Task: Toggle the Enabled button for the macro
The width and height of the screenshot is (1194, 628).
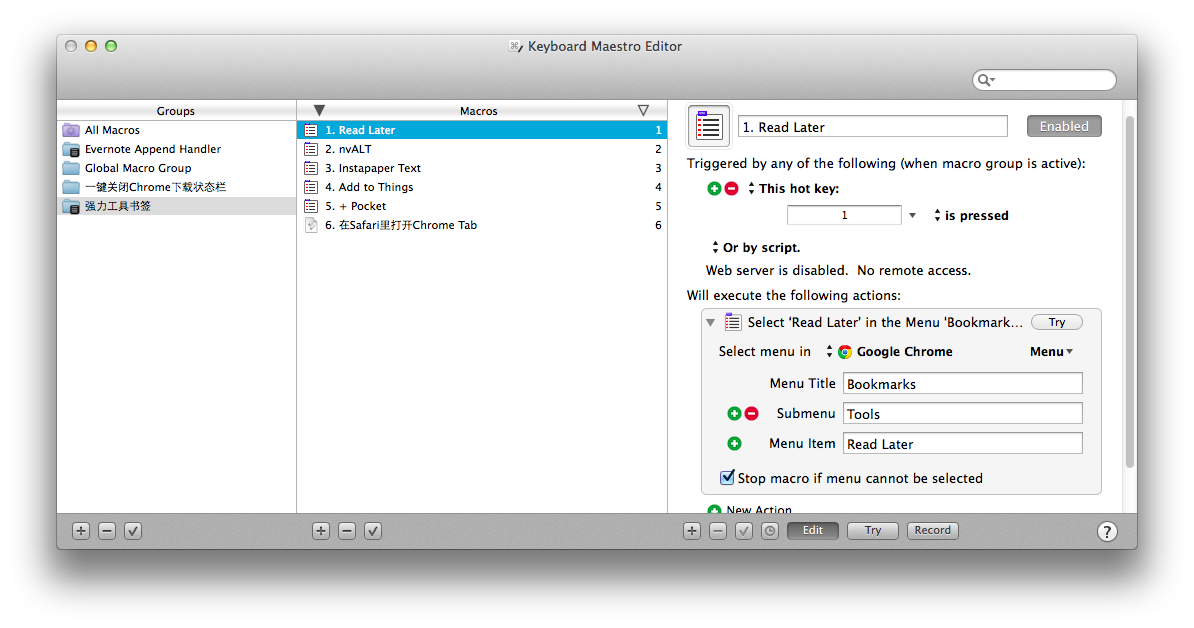Action: (x=1064, y=126)
